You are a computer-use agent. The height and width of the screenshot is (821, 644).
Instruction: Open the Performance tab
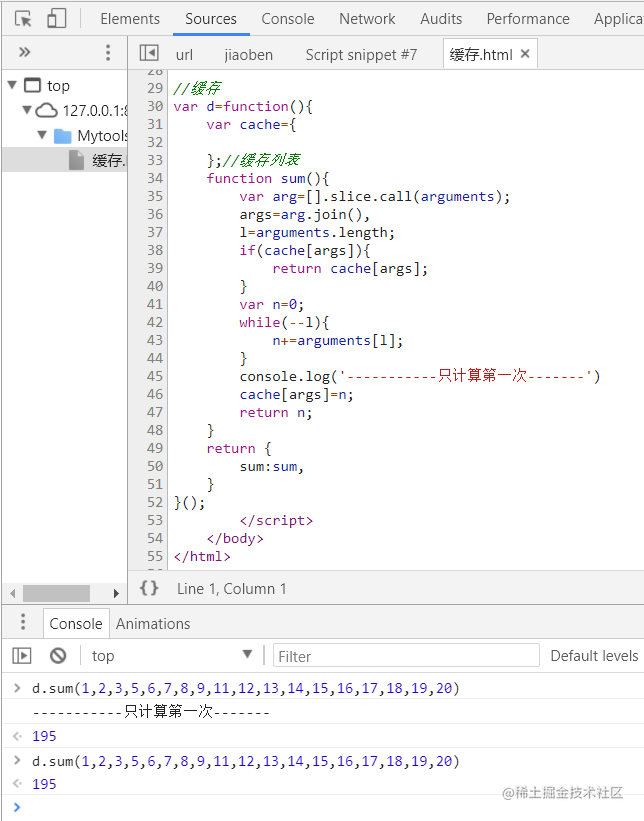pyautogui.click(x=528, y=19)
